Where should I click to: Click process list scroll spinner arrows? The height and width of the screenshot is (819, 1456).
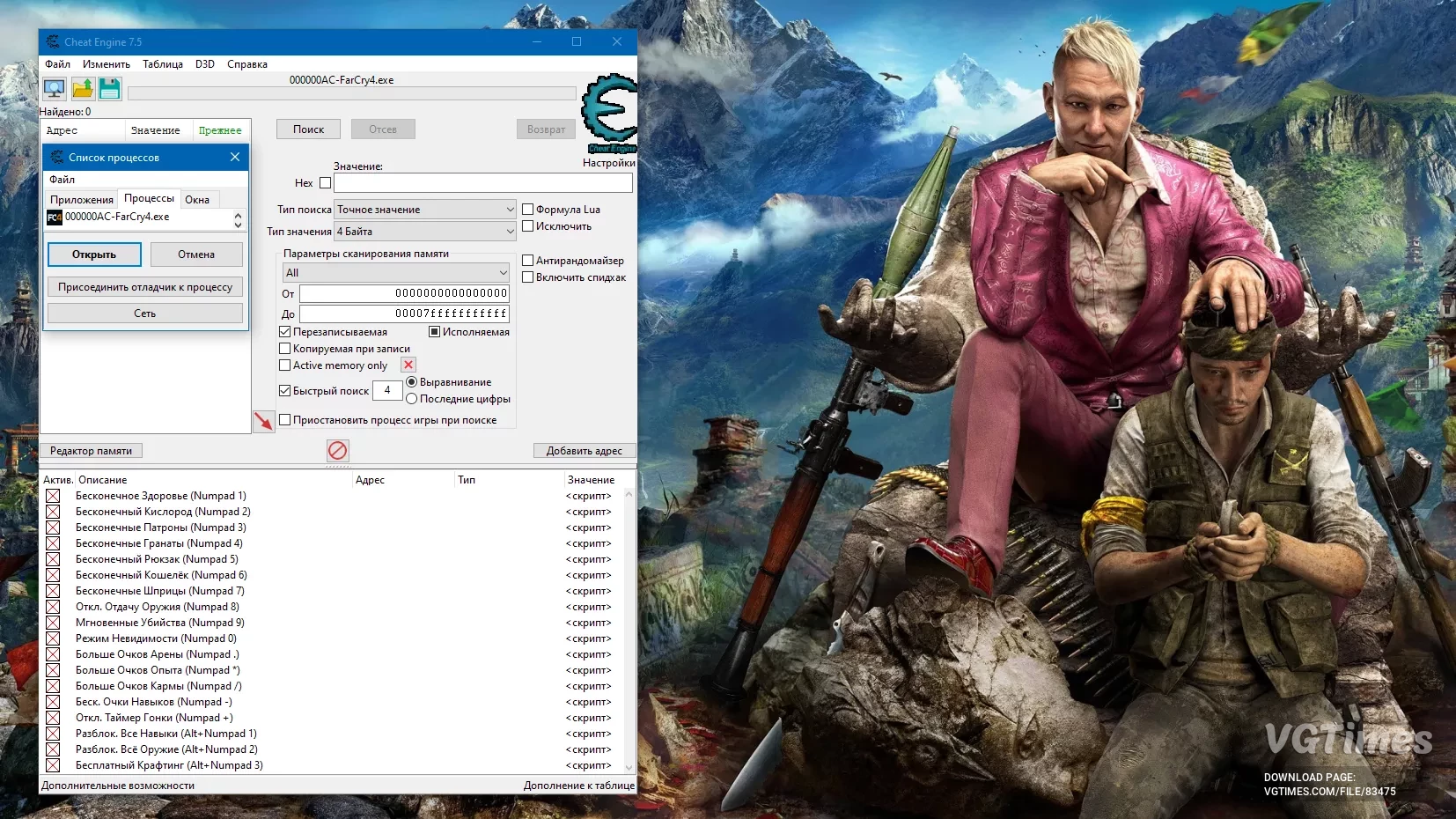(238, 219)
